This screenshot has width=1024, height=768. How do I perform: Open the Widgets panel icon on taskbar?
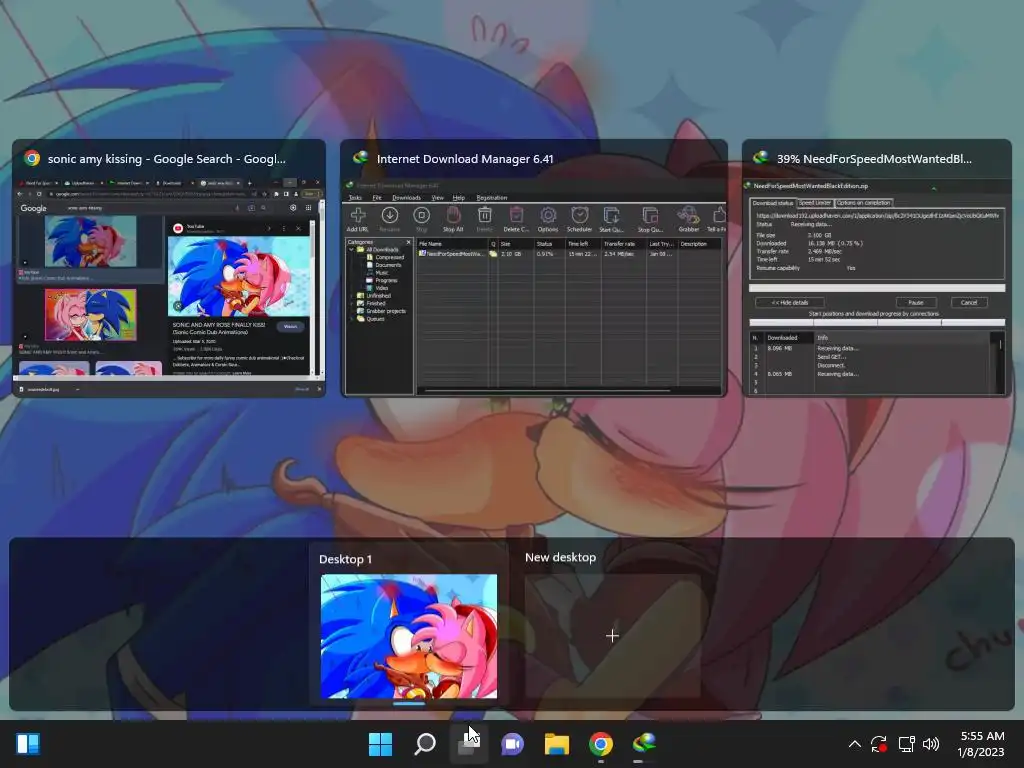(x=28, y=744)
